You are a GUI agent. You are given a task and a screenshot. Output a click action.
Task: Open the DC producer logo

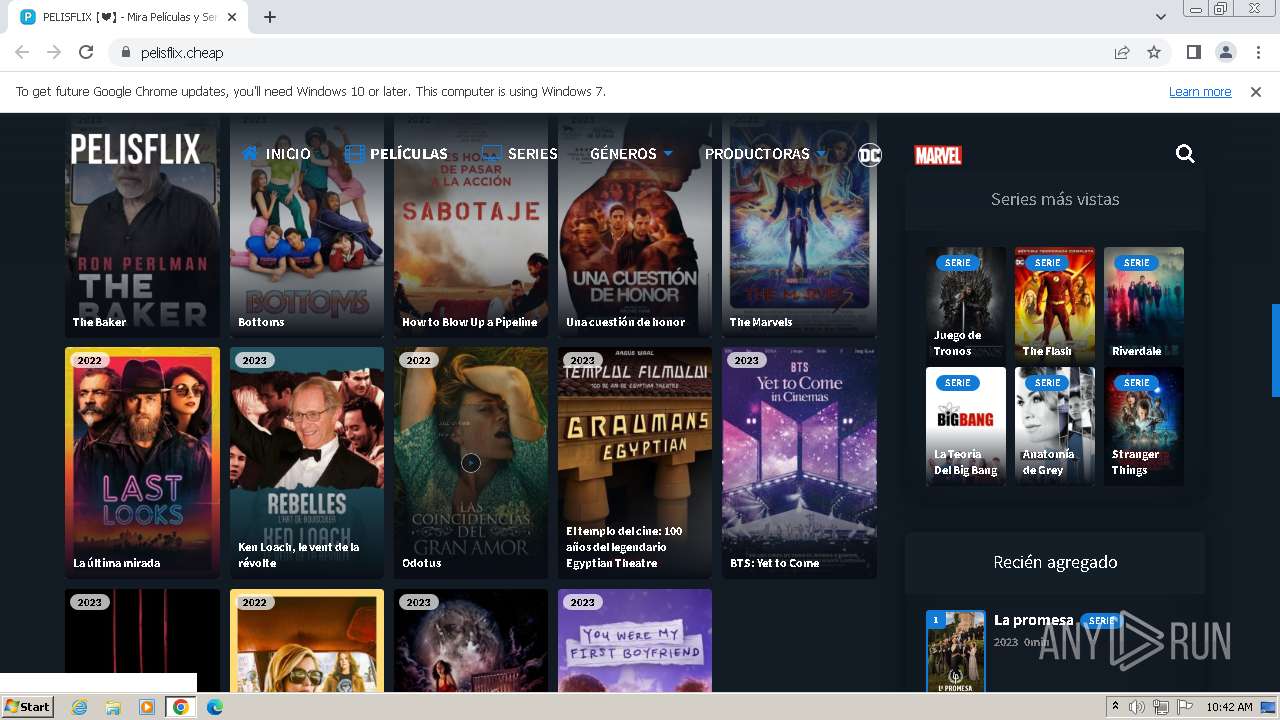click(870, 154)
